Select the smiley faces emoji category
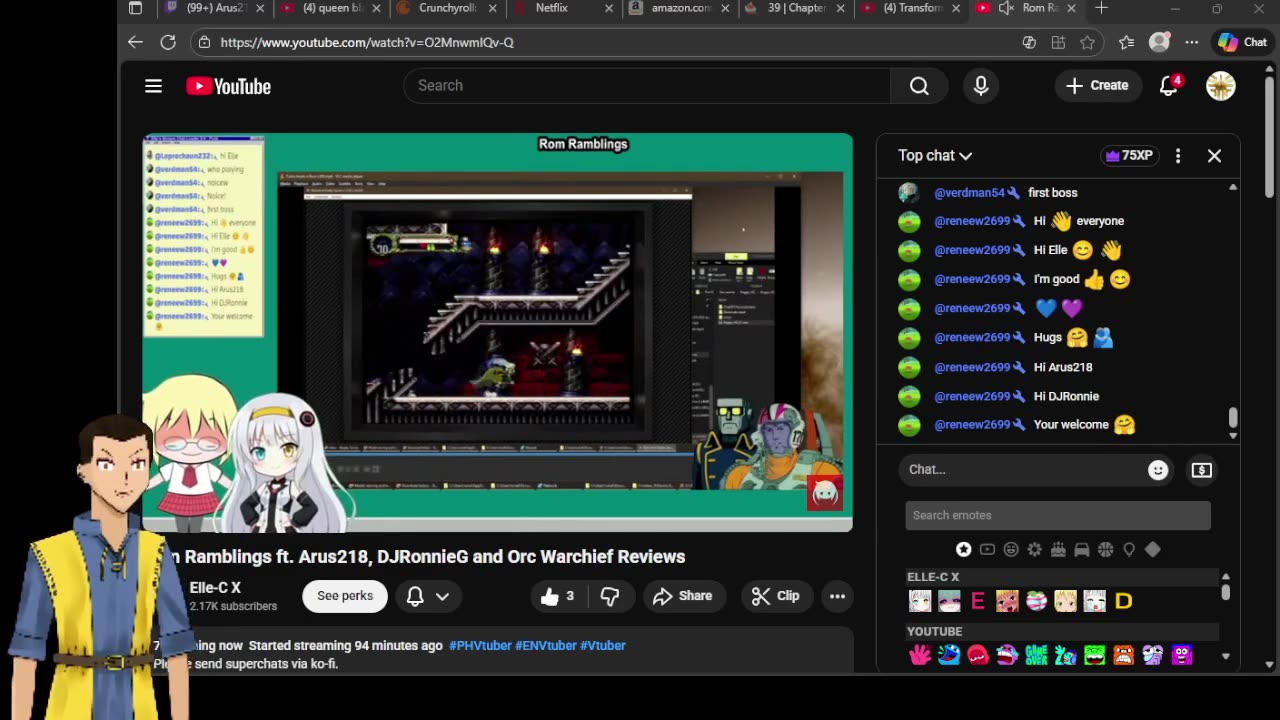 [x=1011, y=549]
